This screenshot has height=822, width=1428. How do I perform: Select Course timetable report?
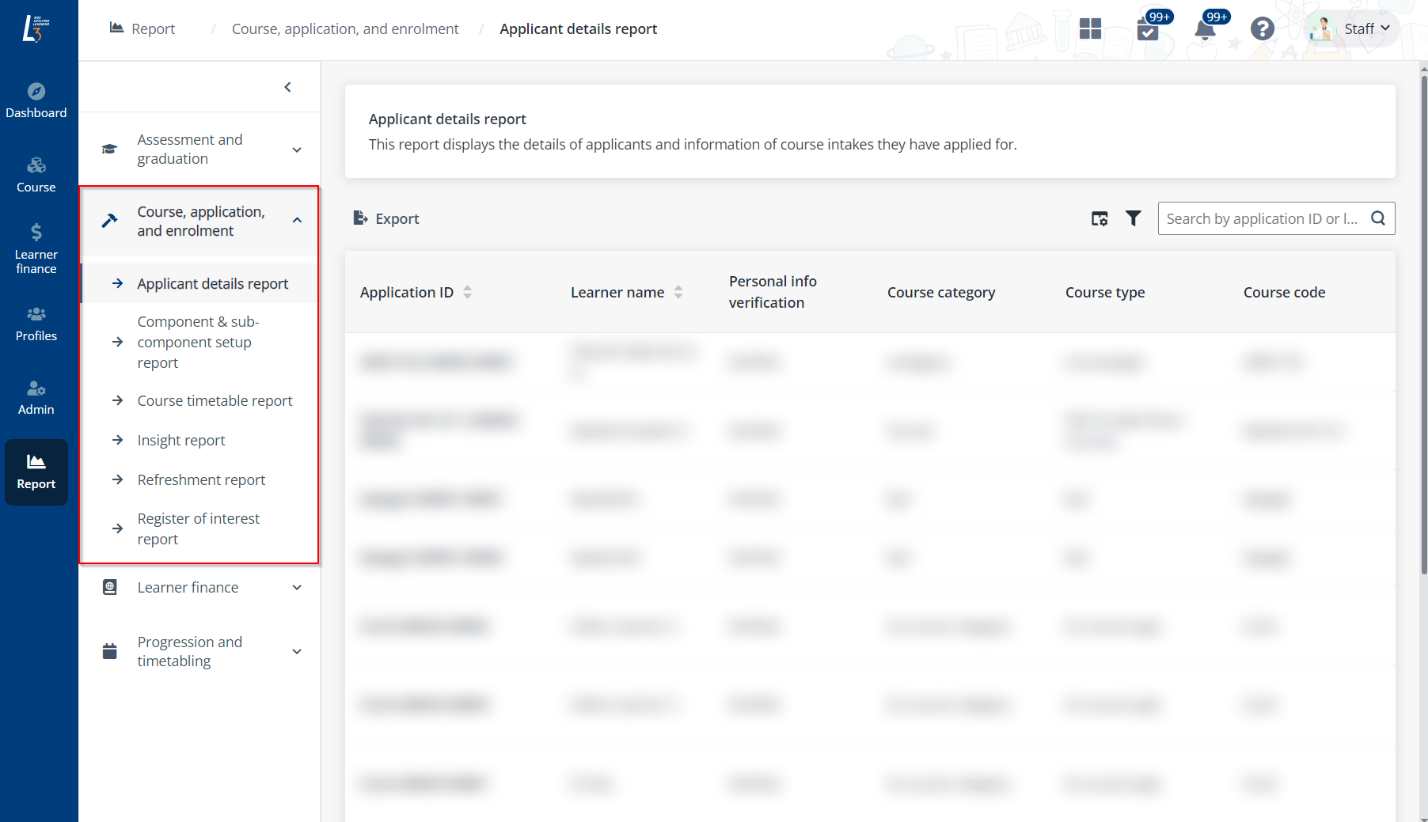click(215, 401)
